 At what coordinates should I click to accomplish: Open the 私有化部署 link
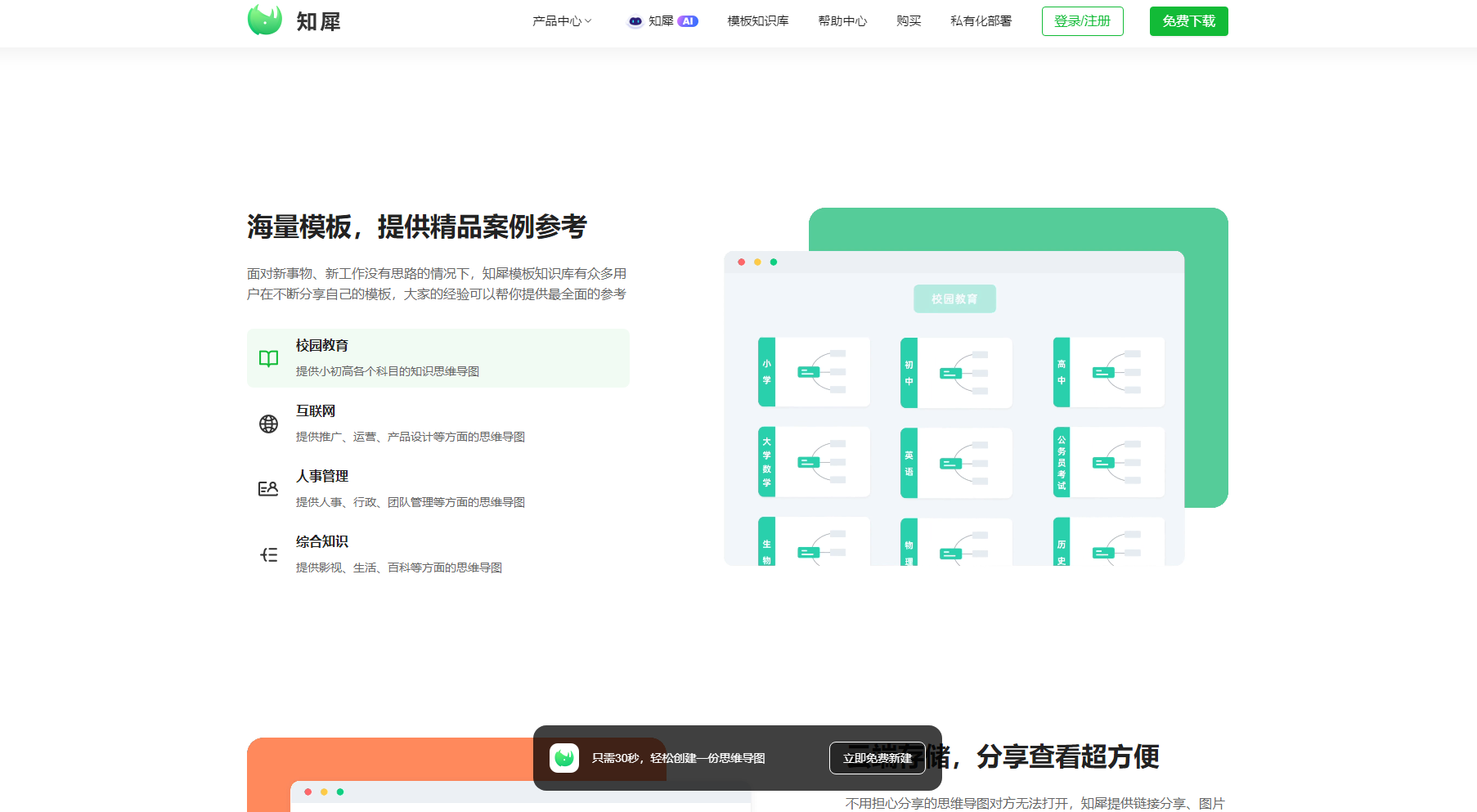pos(981,21)
